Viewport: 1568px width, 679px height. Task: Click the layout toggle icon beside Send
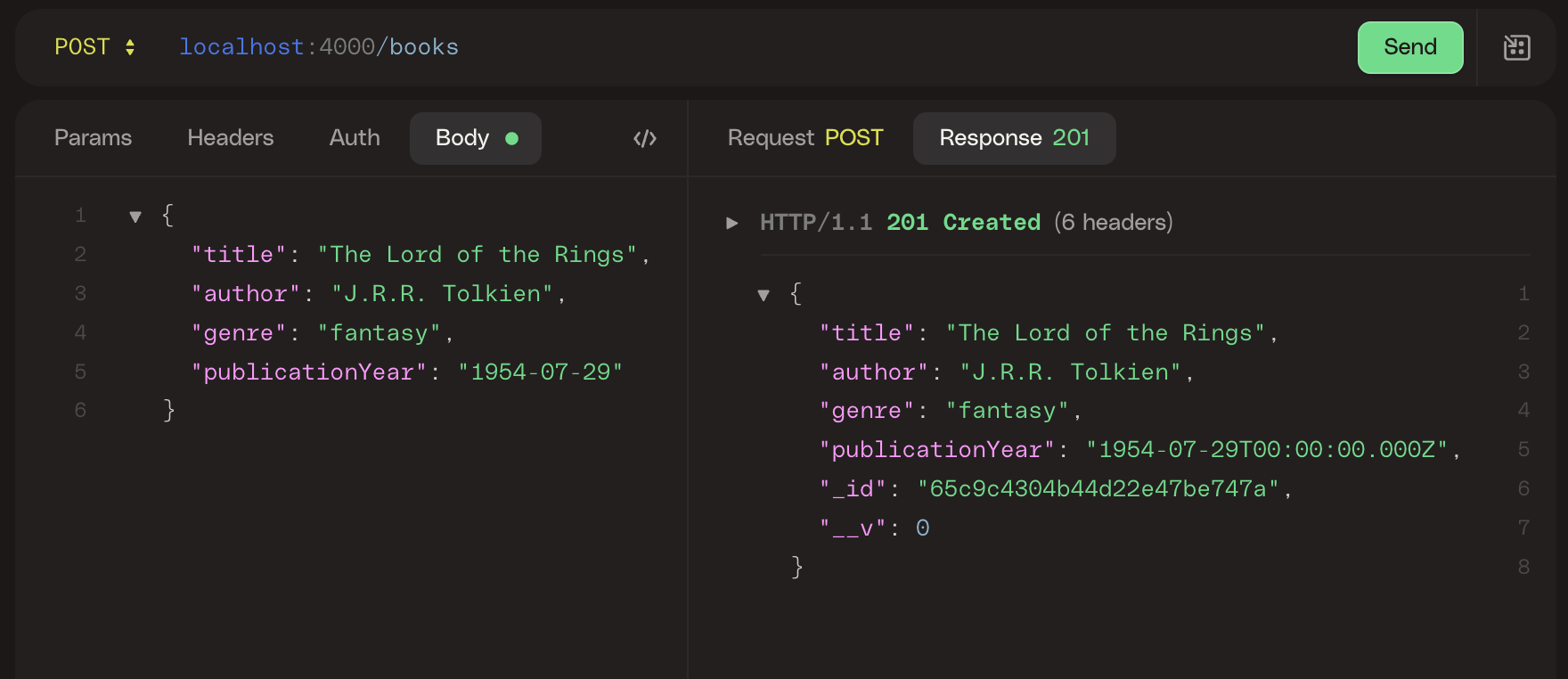point(1516,47)
